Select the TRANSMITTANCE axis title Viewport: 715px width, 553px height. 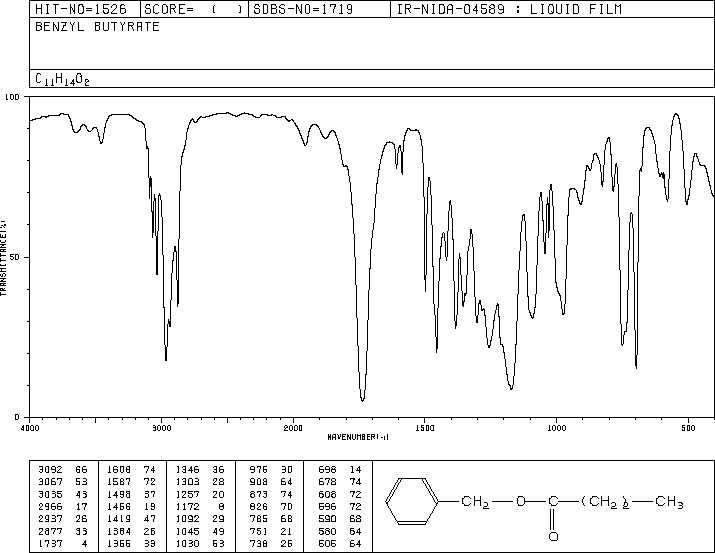coord(3,258)
